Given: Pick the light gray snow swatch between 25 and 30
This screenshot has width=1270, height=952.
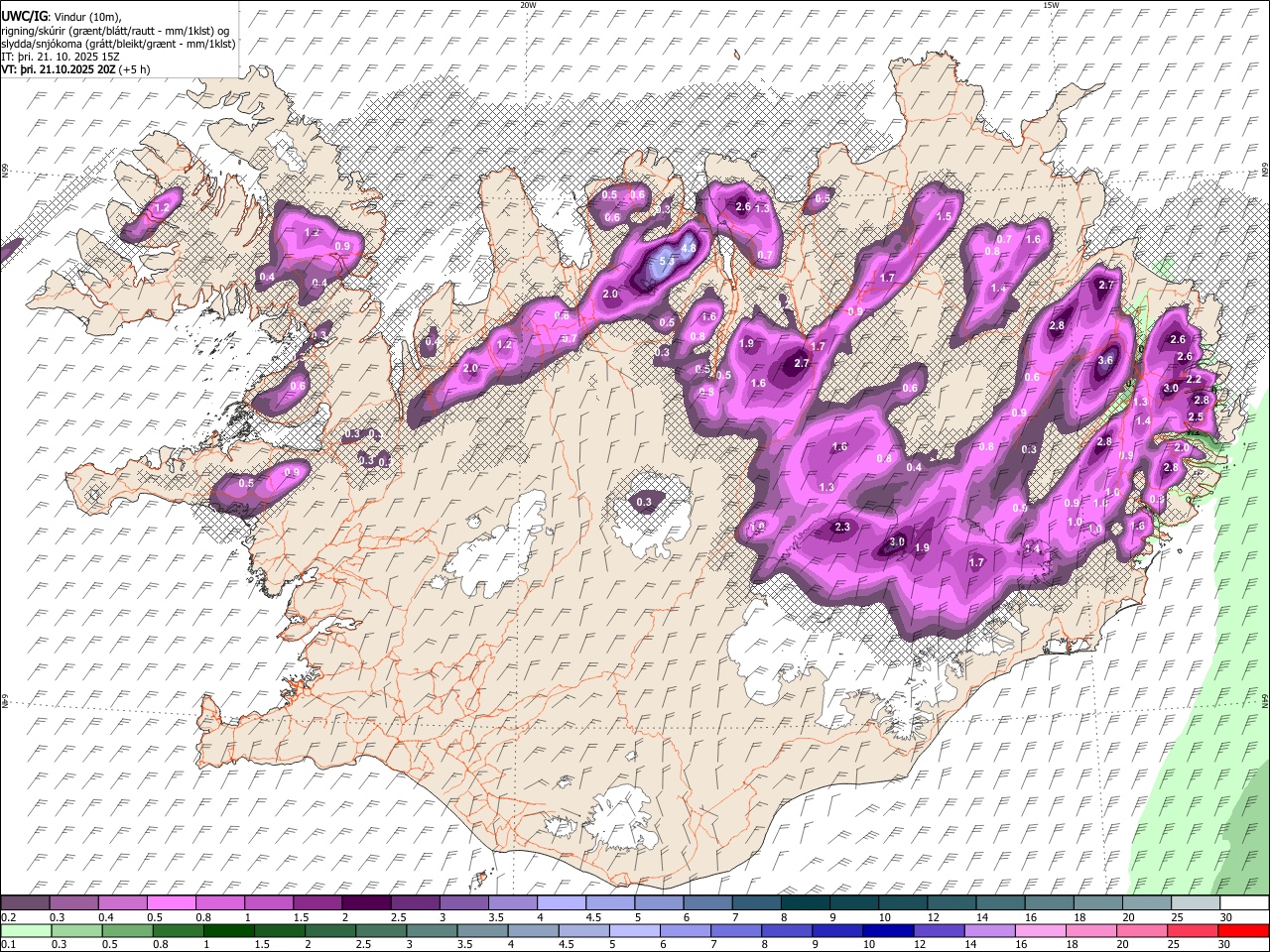Looking at the screenshot, I should (x=1196, y=903).
